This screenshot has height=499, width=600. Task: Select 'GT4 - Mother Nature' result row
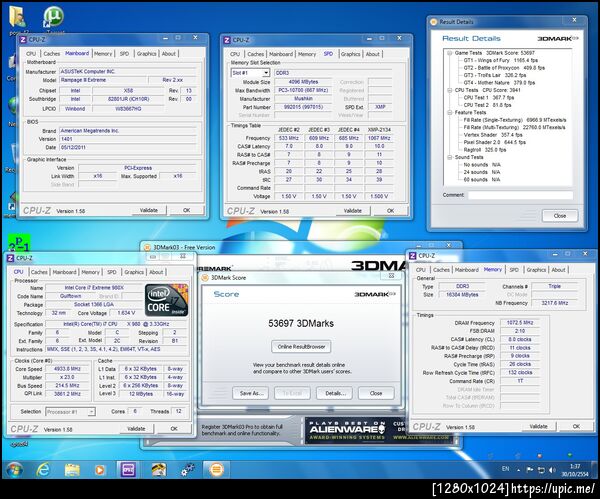coord(499,83)
